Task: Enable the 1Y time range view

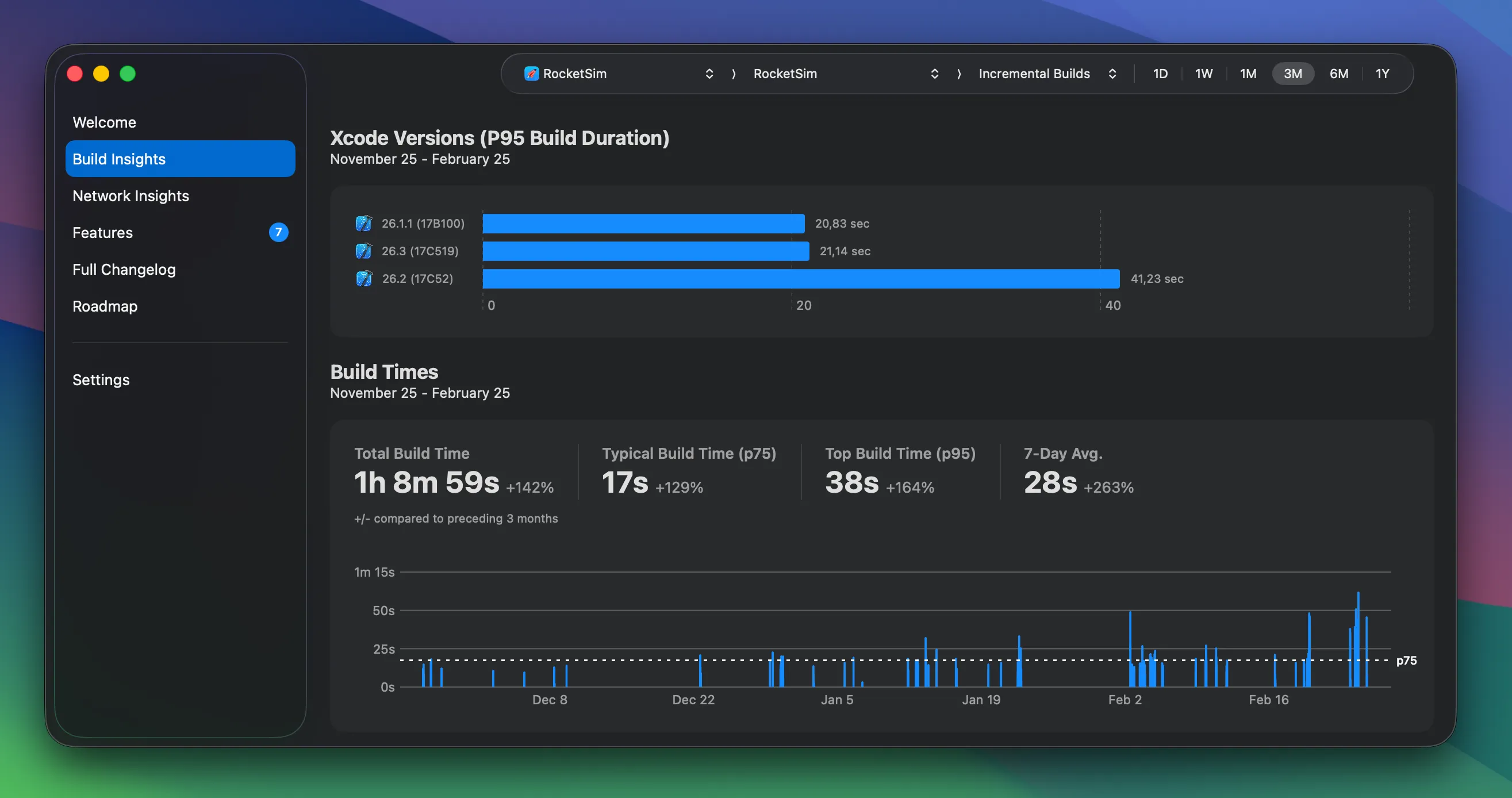Action: (x=1382, y=74)
